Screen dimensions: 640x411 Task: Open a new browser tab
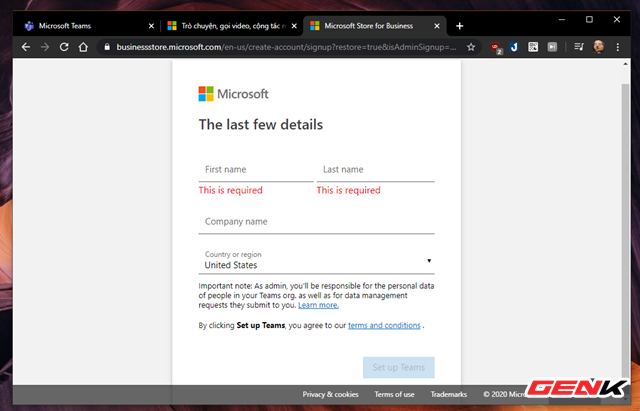[460, 26]
